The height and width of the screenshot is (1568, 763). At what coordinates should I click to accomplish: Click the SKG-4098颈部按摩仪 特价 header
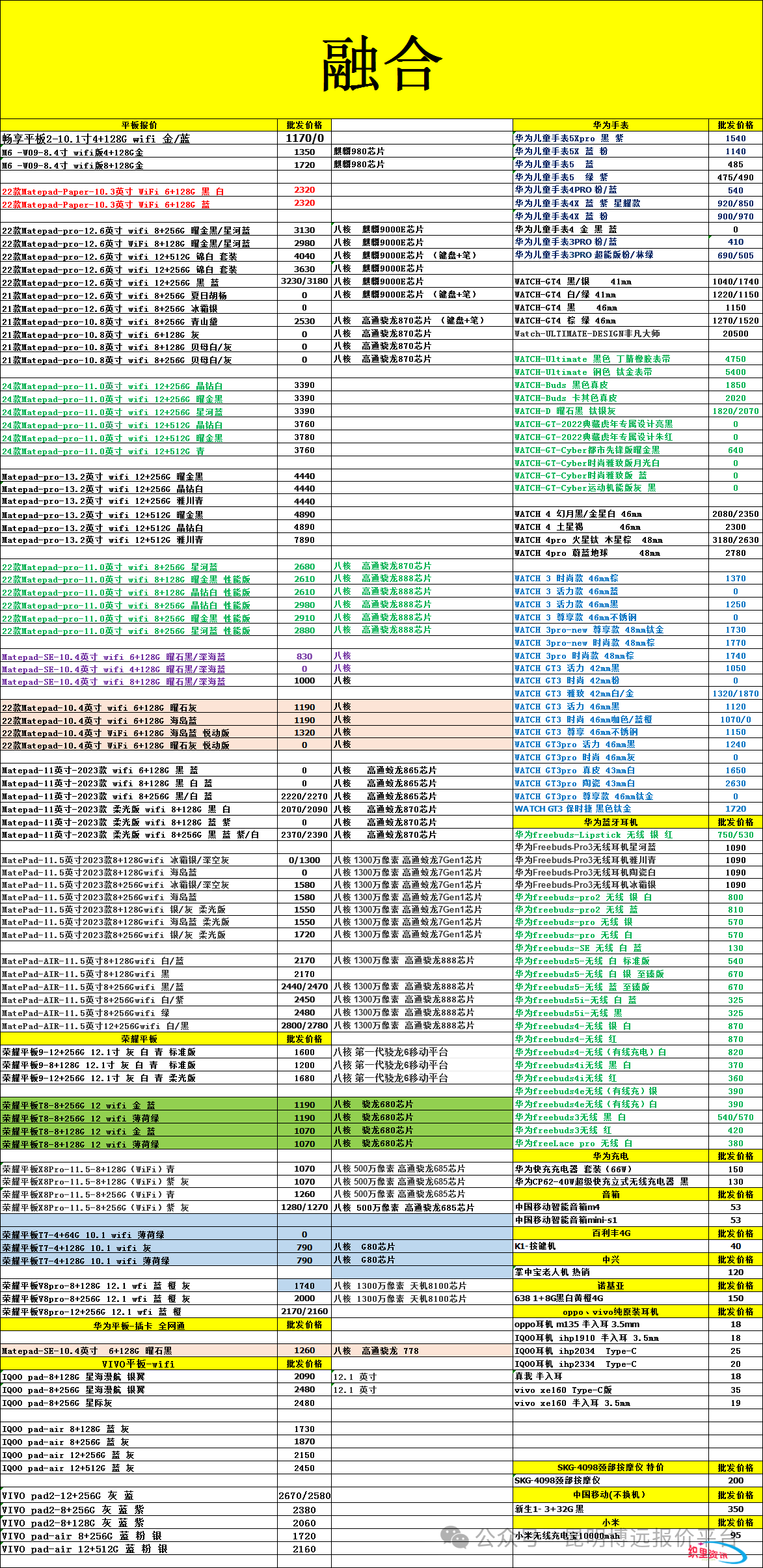coord(611,1467)
